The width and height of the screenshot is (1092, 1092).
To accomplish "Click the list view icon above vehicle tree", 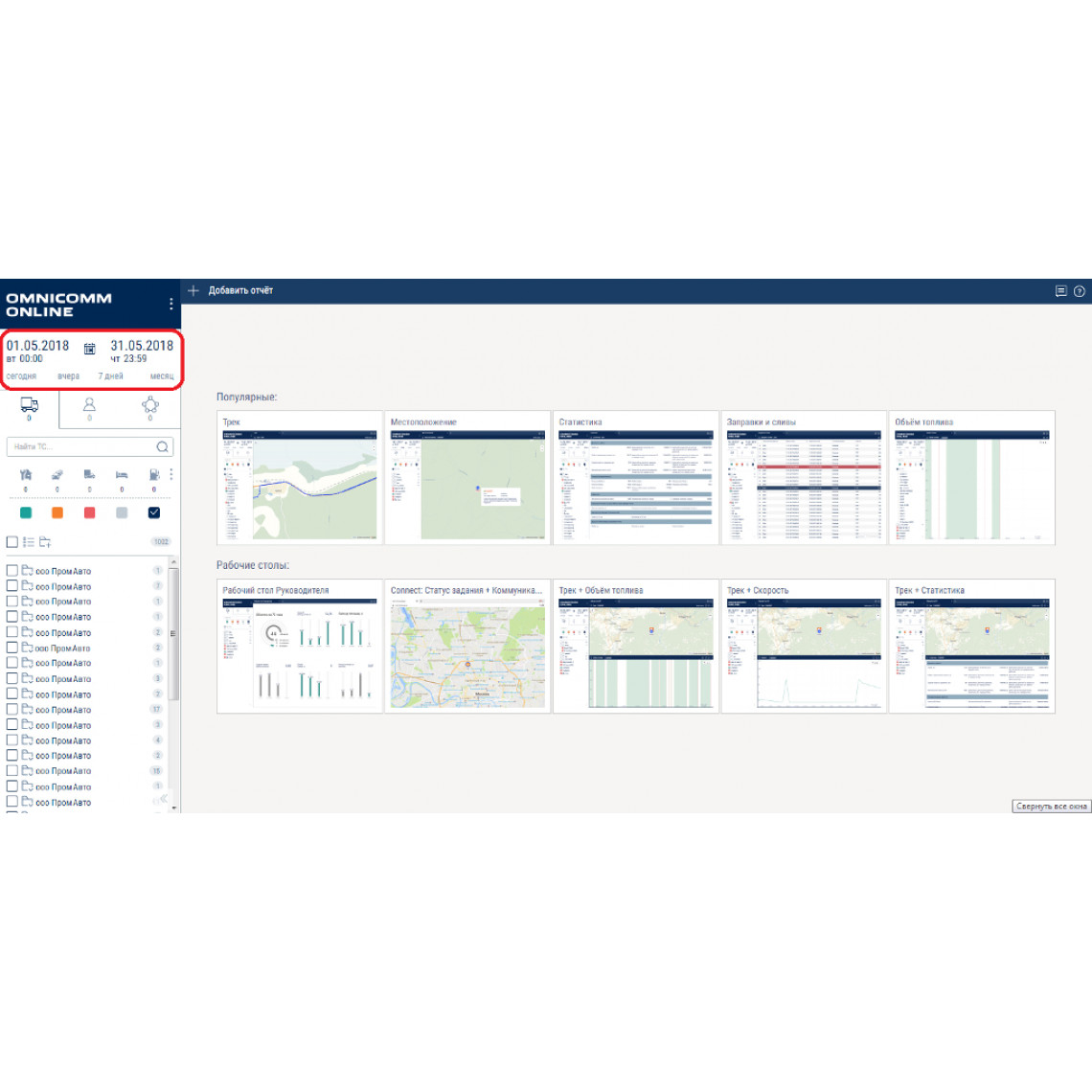I will [29, 542].
